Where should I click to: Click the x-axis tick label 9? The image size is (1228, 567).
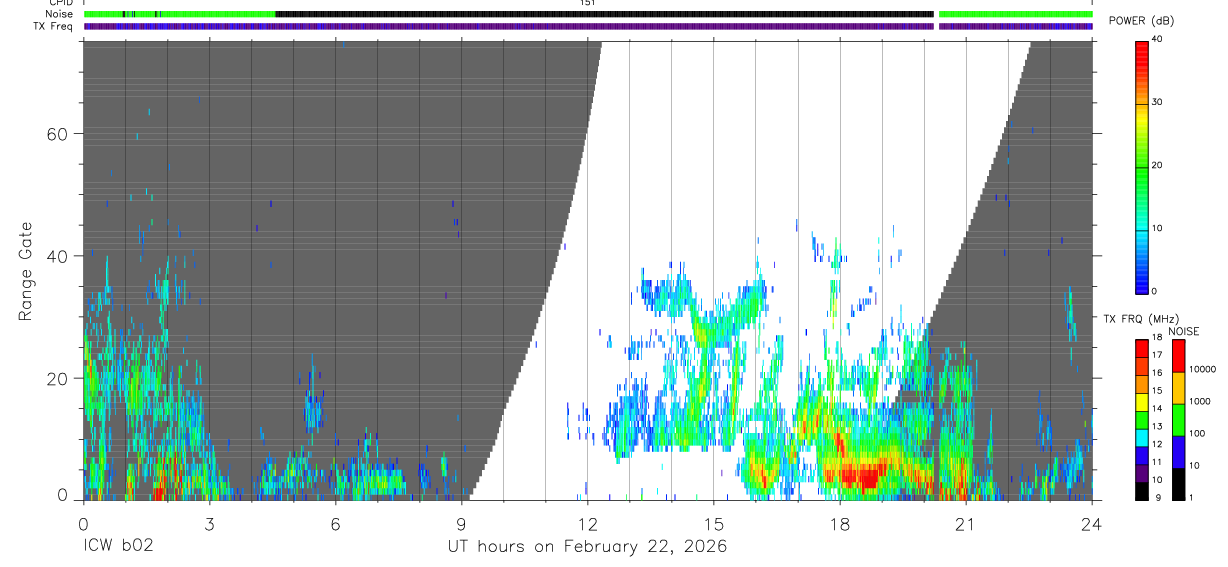click(x=461, y=523)
